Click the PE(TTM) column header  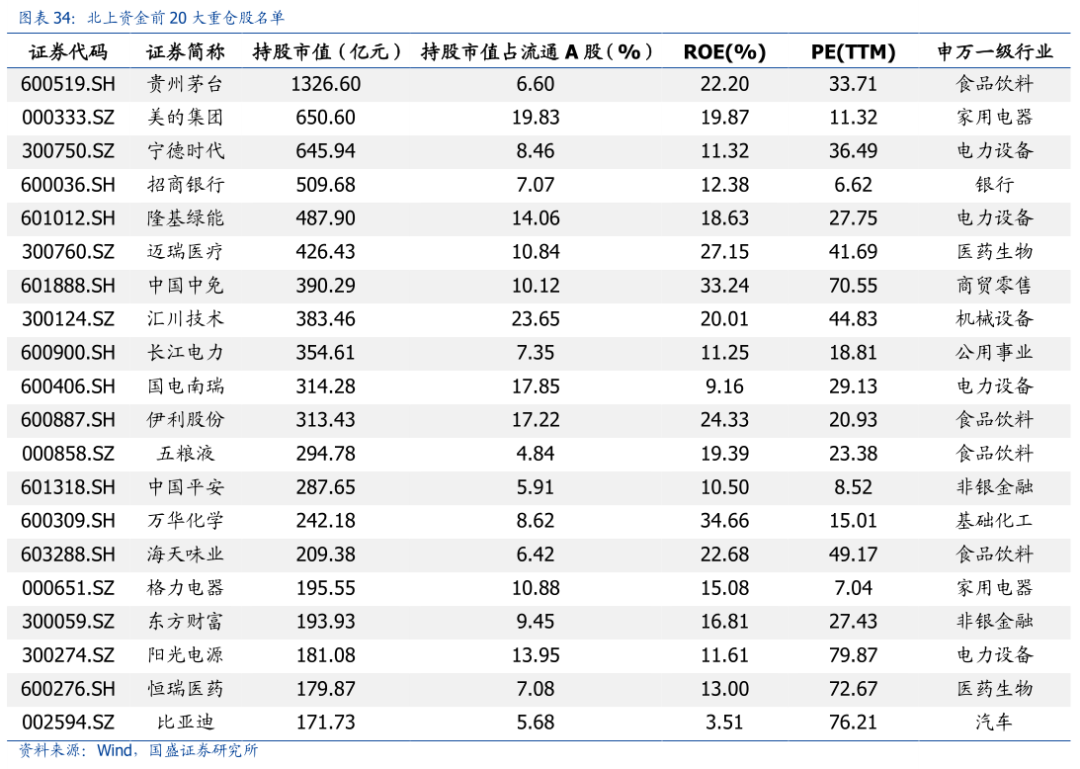point(853,52)
